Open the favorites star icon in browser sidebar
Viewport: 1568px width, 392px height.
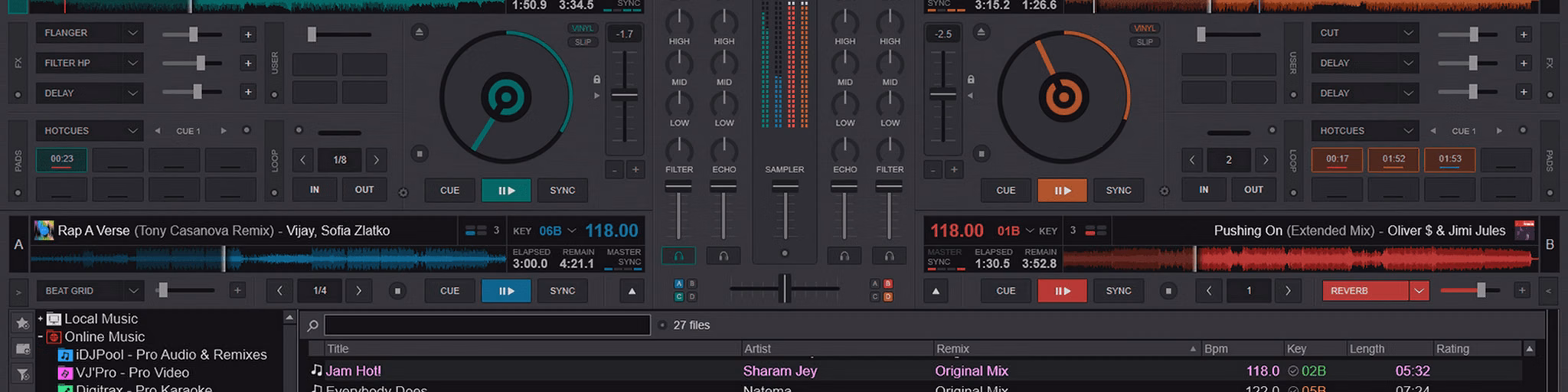point(22,323)
